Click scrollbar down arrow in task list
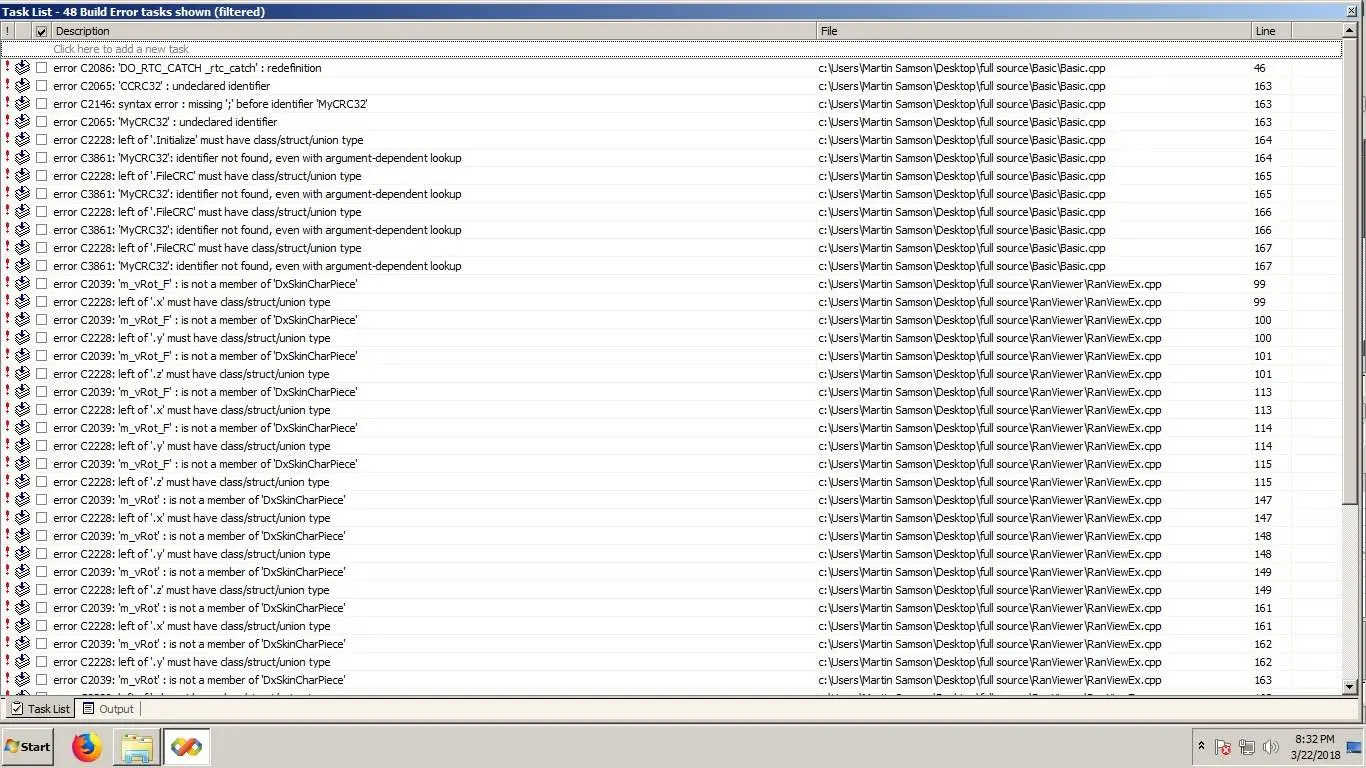 [1350, 687]
